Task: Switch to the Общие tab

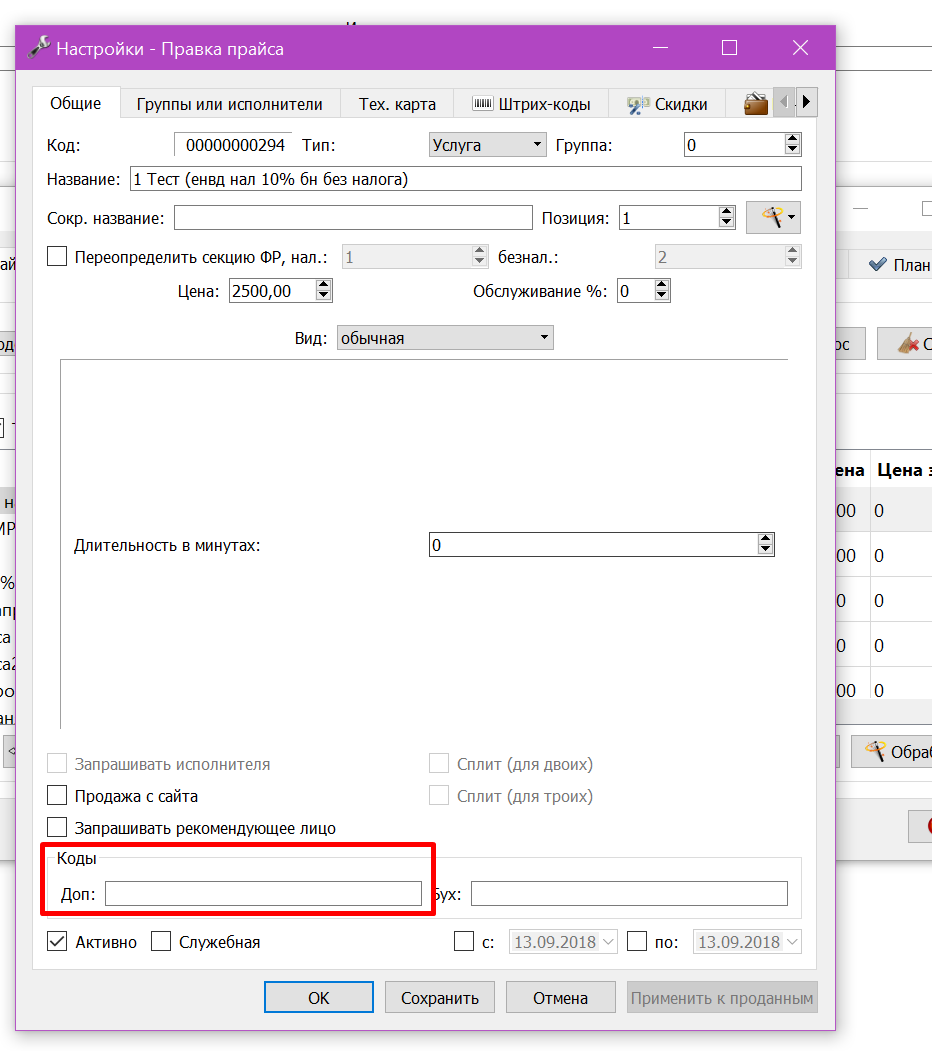Action: coord(76,103)
